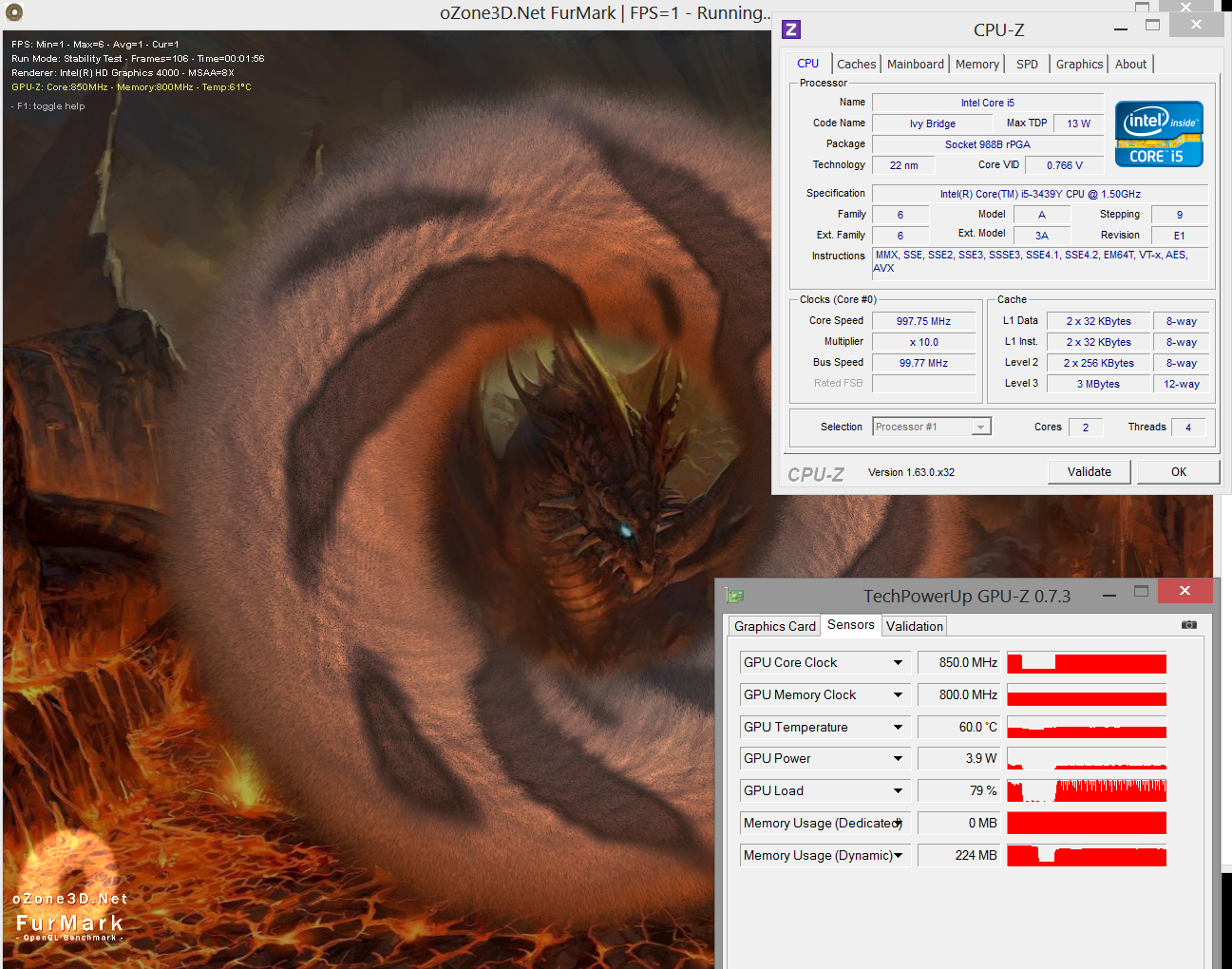
Task: Click the 800.0 MHz GPU memory clock reading
Action: pos(960,694)
